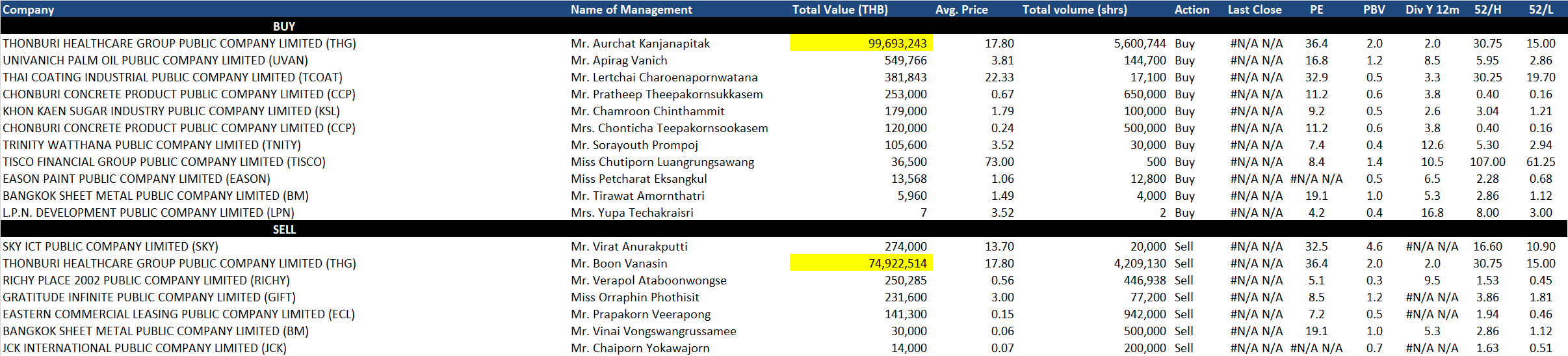Click Mr. Vinai Vongswangrussamee cell

coord(653,331)
